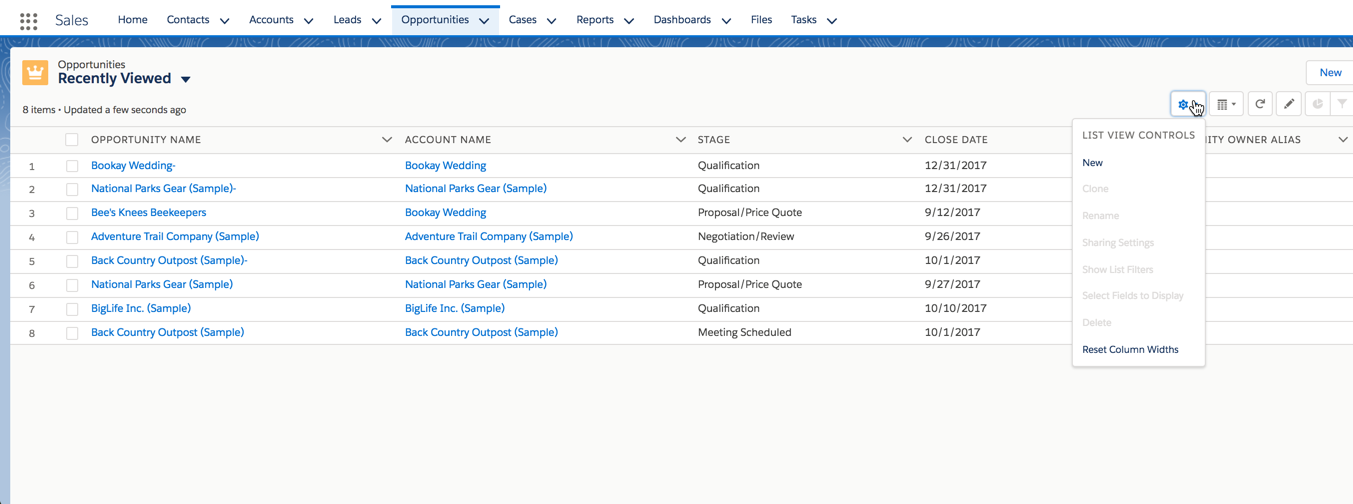Open the App Launcher grid icon
Screen dimensions: 1353x504
[28, 20]
